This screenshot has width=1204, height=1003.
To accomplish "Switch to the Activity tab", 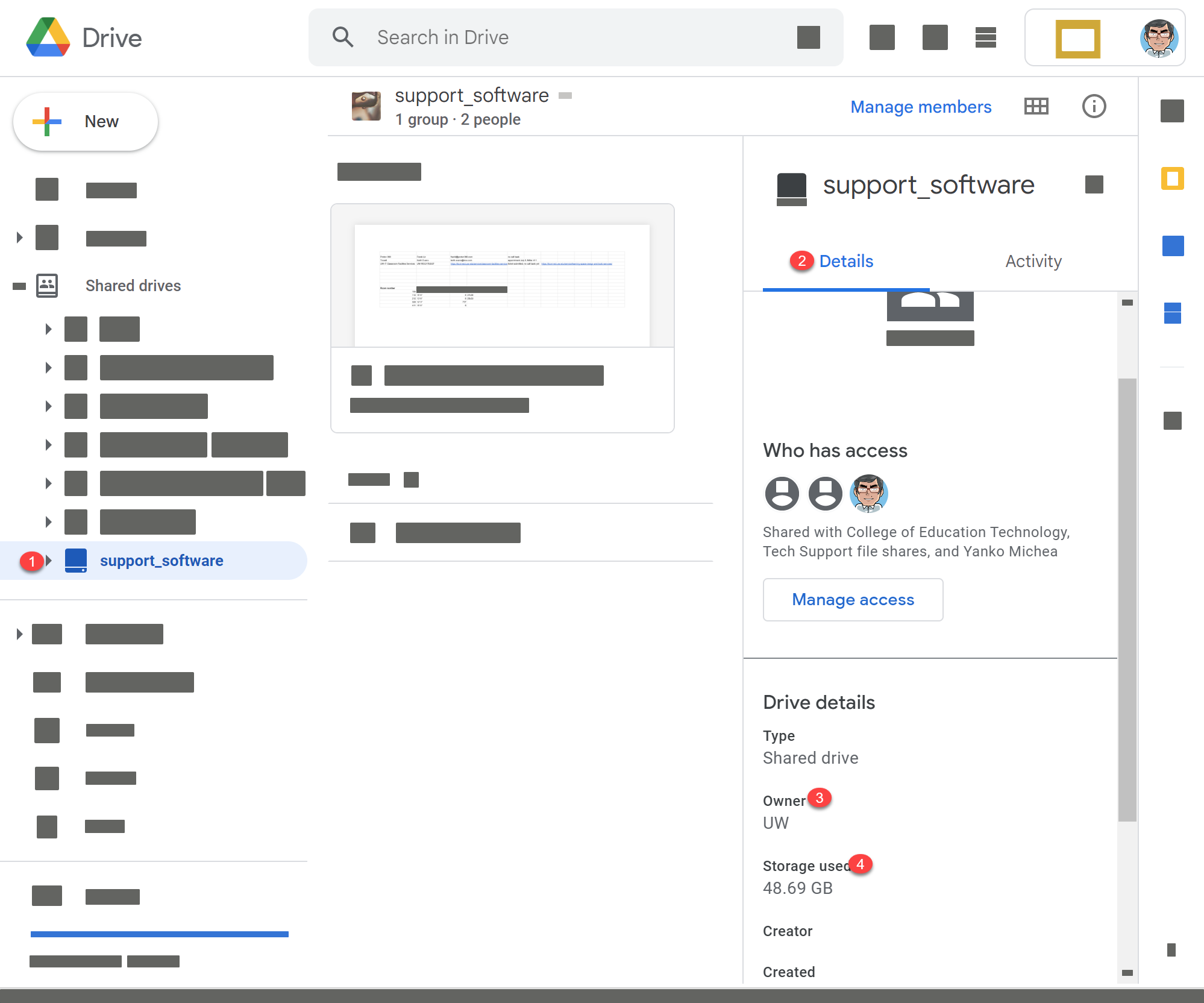I will coord(1033,261).
